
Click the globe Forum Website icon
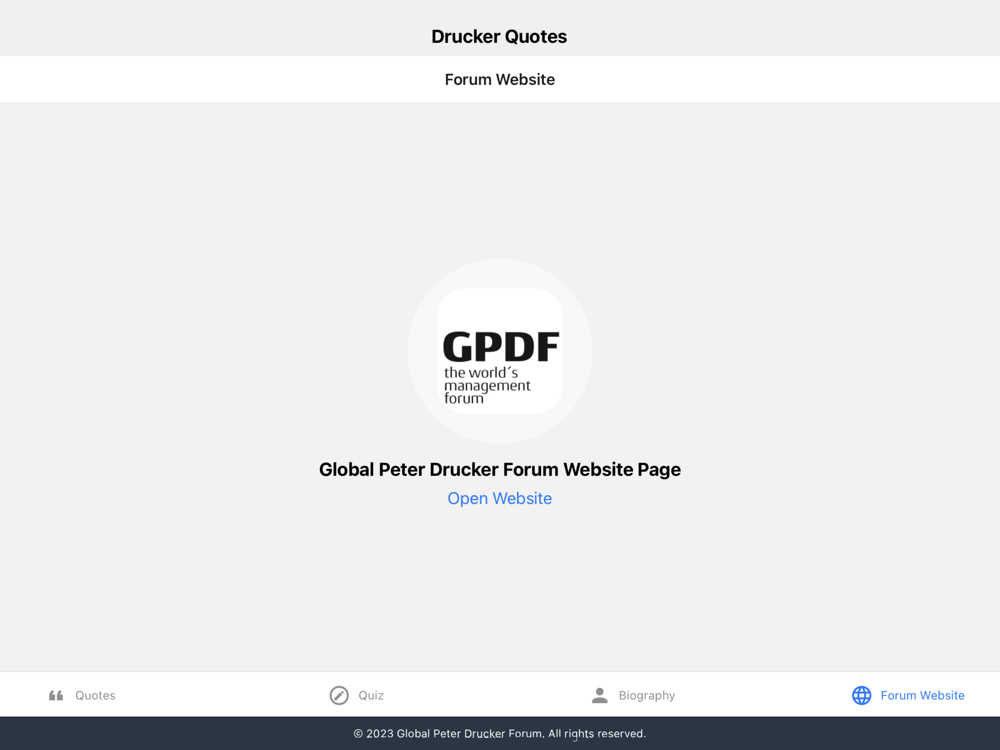(862, 695)
